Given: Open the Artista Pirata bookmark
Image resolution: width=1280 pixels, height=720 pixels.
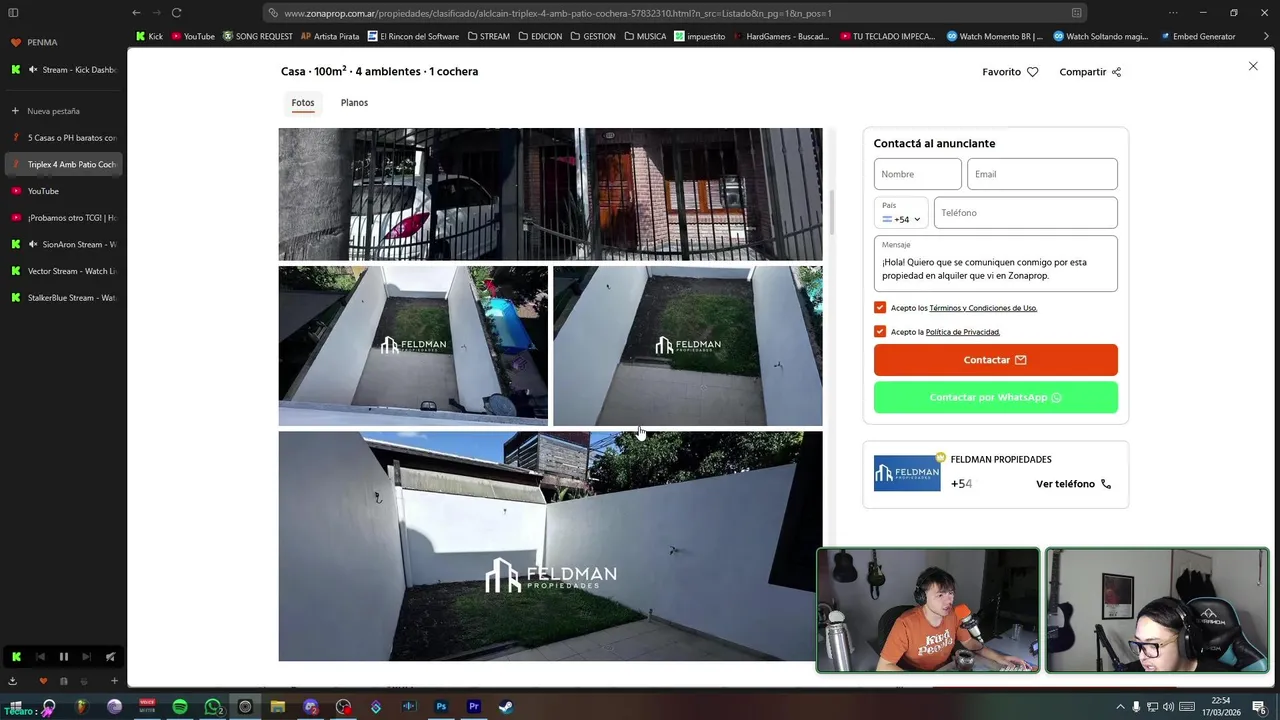Looking at the screenshot, I should [330, 36].
